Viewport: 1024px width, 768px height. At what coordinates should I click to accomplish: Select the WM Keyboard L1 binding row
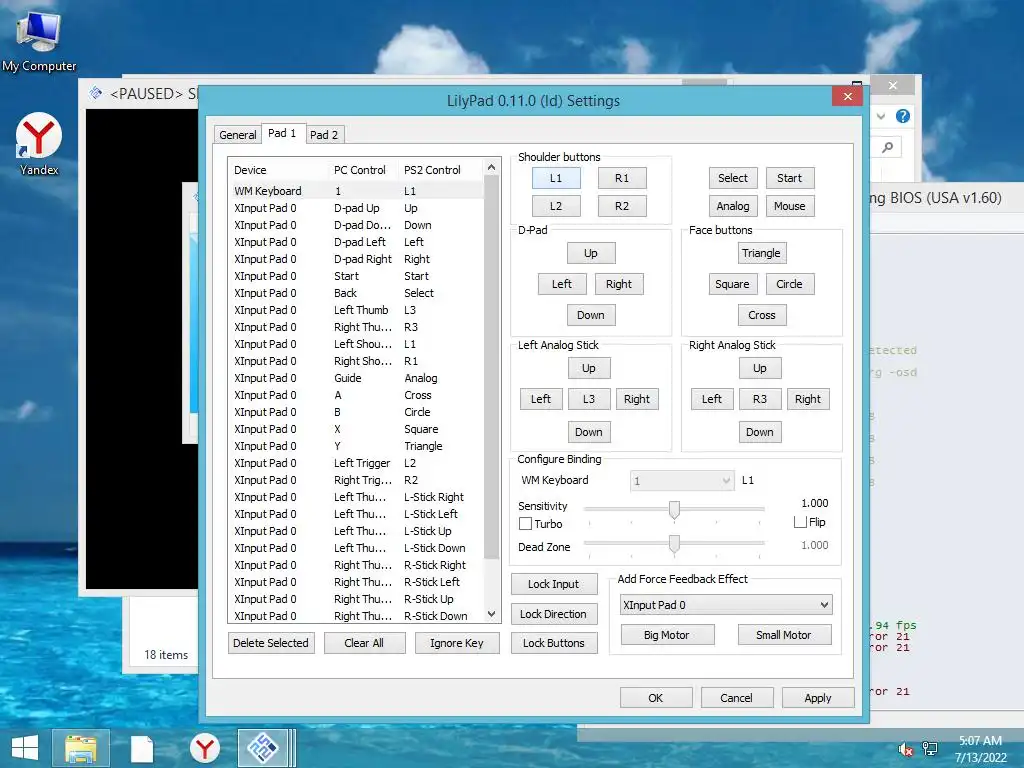click(357, 191)
